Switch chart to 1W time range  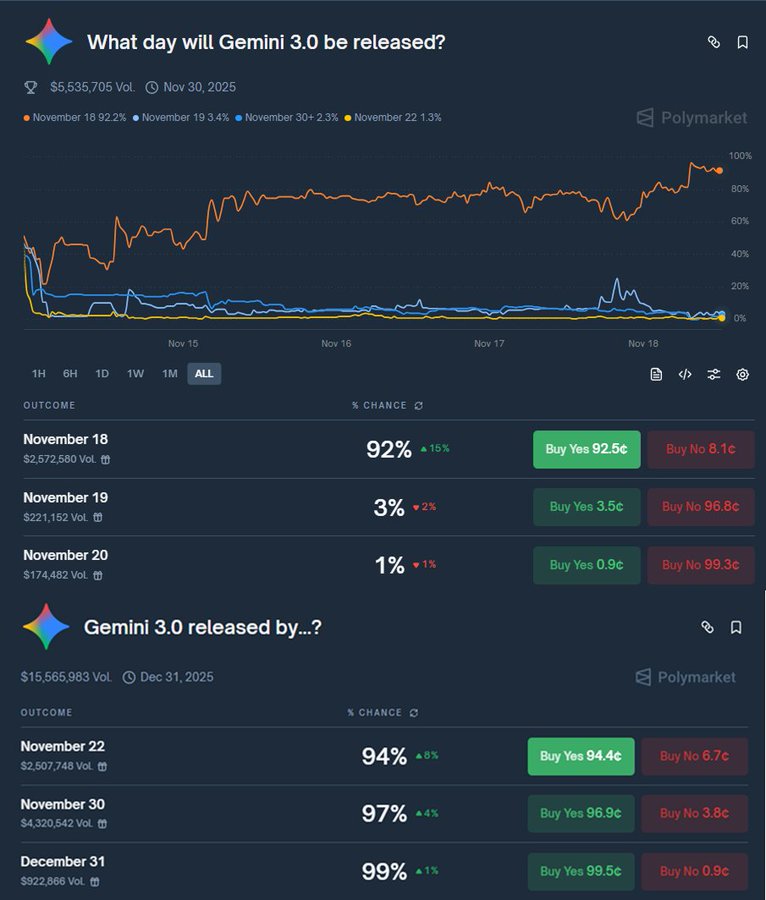[135, 374]
